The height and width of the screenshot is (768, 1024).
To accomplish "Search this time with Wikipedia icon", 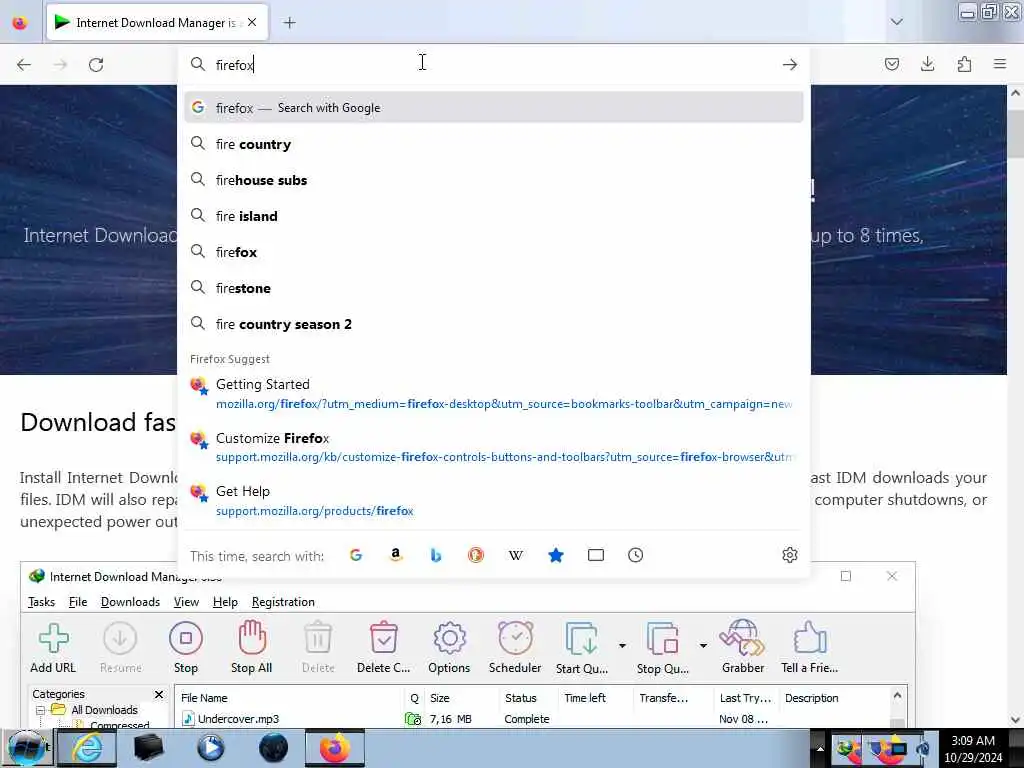I will [515, 555].
